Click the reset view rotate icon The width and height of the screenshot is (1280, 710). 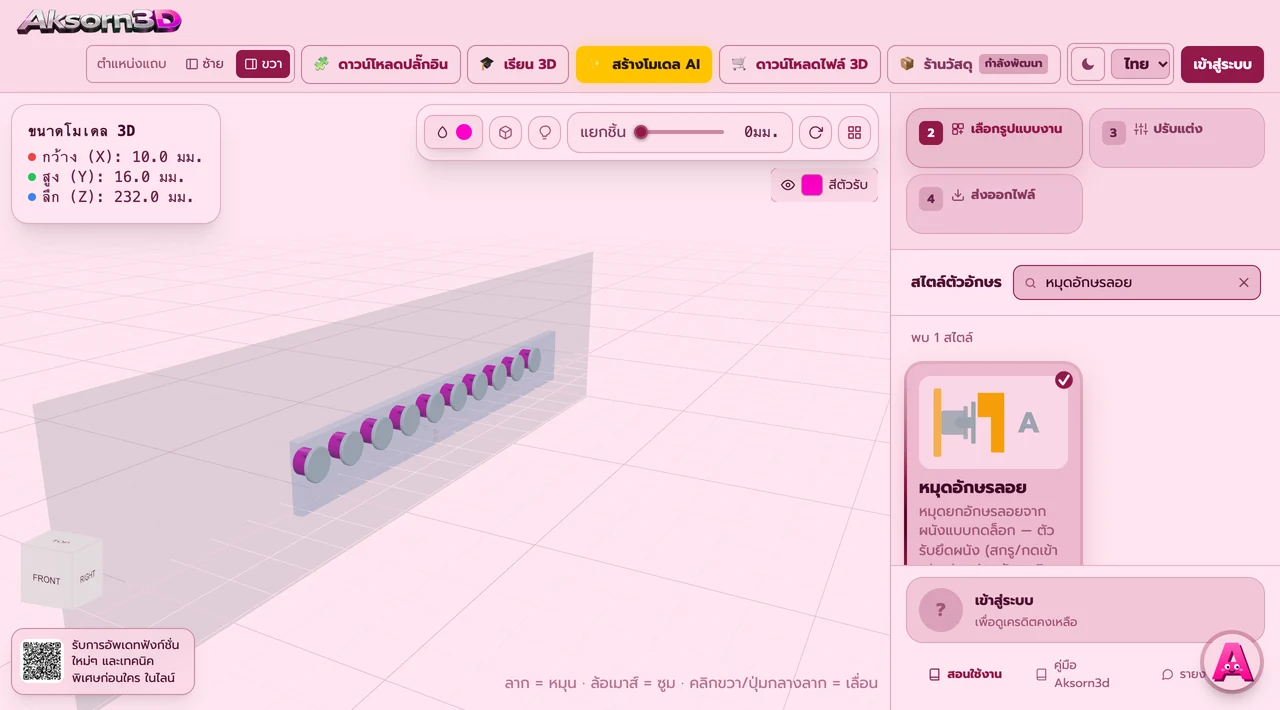[815, 132]
